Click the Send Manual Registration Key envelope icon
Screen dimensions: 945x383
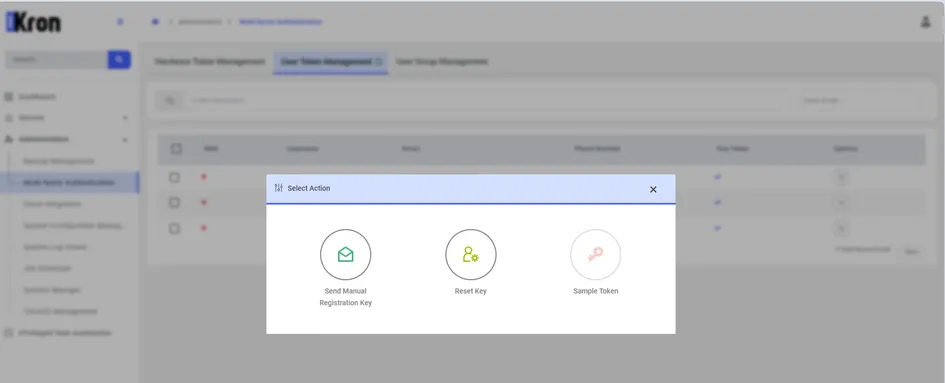(x=345, y=255)
